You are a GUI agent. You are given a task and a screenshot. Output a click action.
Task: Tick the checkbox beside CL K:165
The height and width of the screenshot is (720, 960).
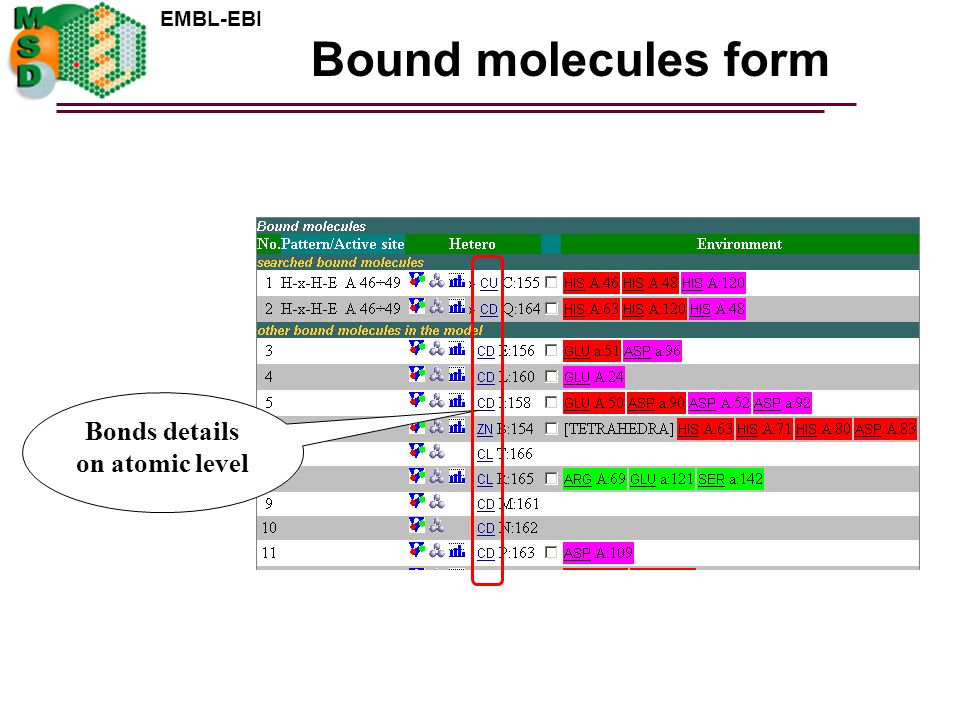tap(551, 478)
